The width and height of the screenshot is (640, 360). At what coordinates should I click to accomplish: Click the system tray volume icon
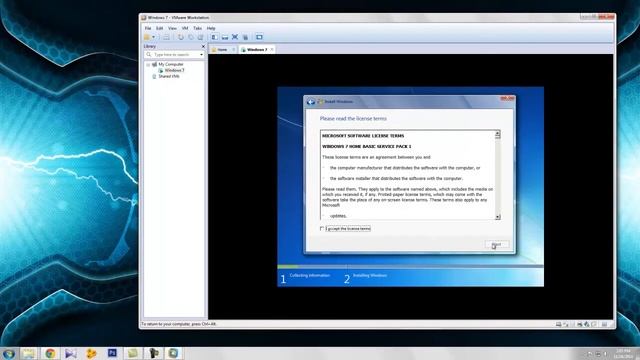(606, 354)
